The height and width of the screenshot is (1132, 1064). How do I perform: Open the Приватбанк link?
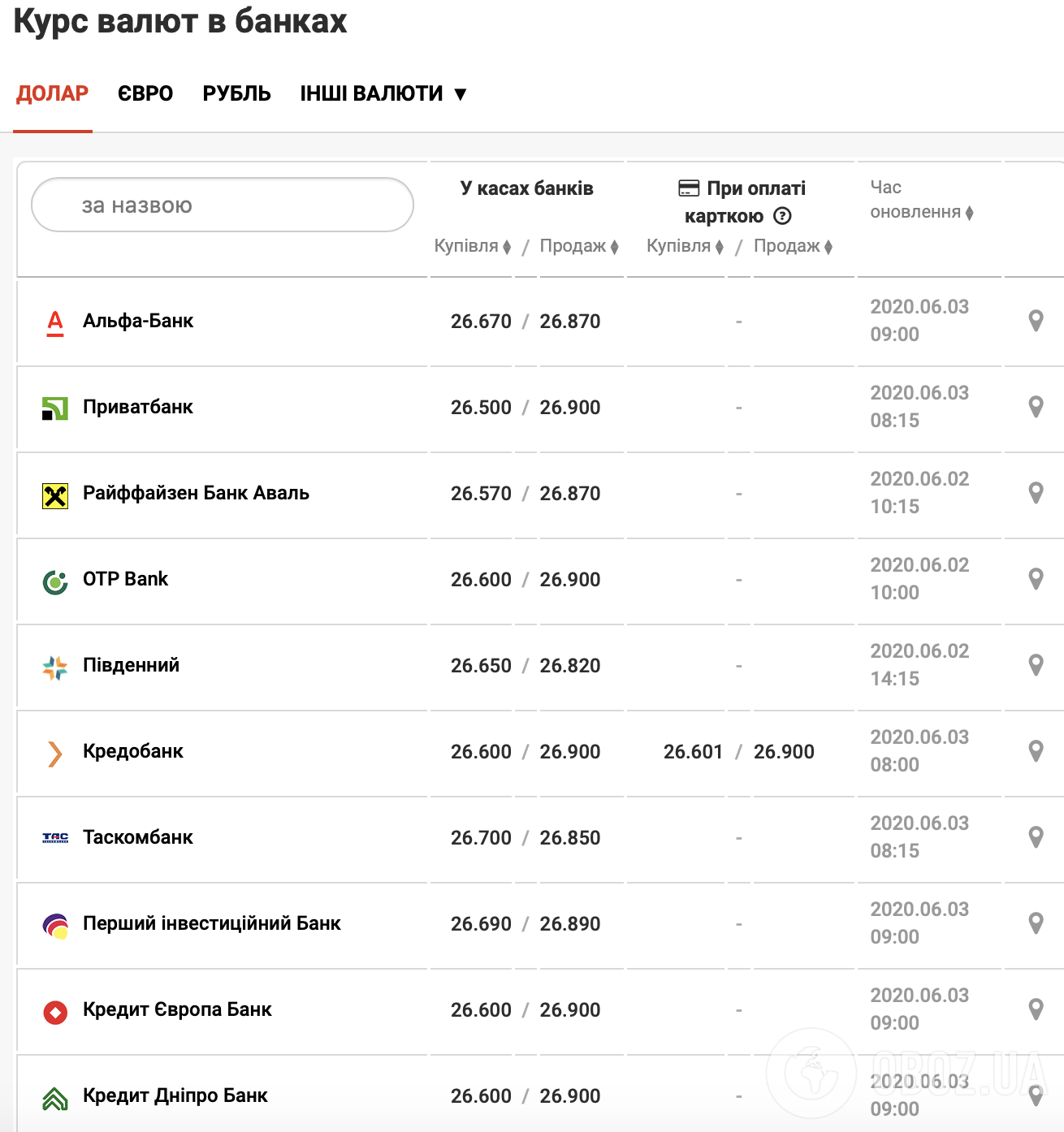click(x=138, y=407)
